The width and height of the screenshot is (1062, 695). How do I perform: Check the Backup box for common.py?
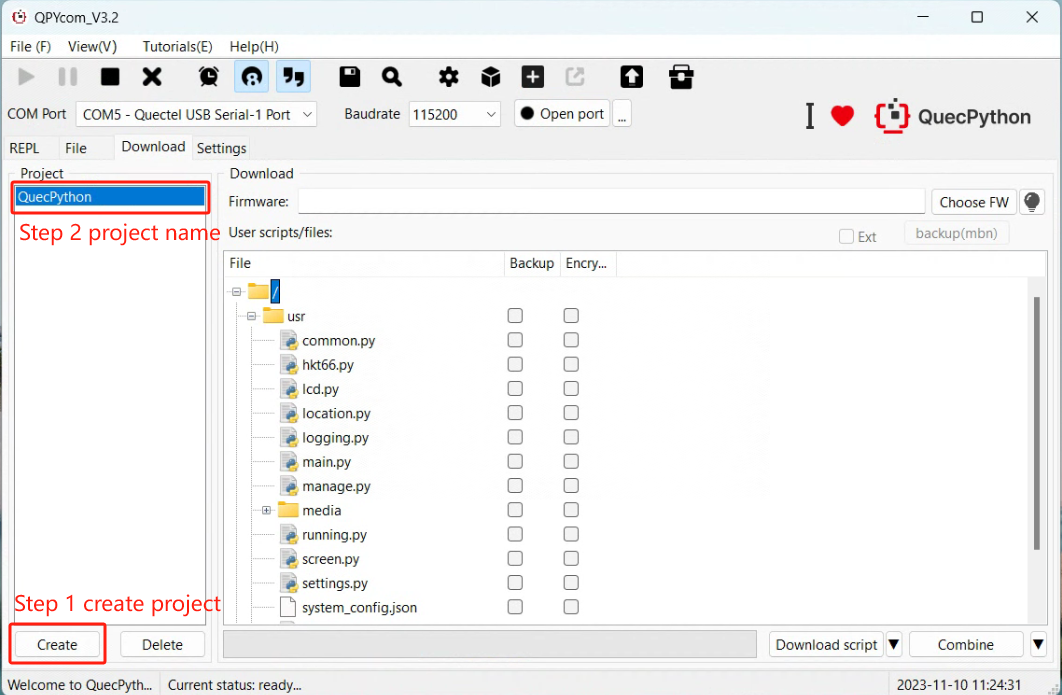tap(515, 340)
